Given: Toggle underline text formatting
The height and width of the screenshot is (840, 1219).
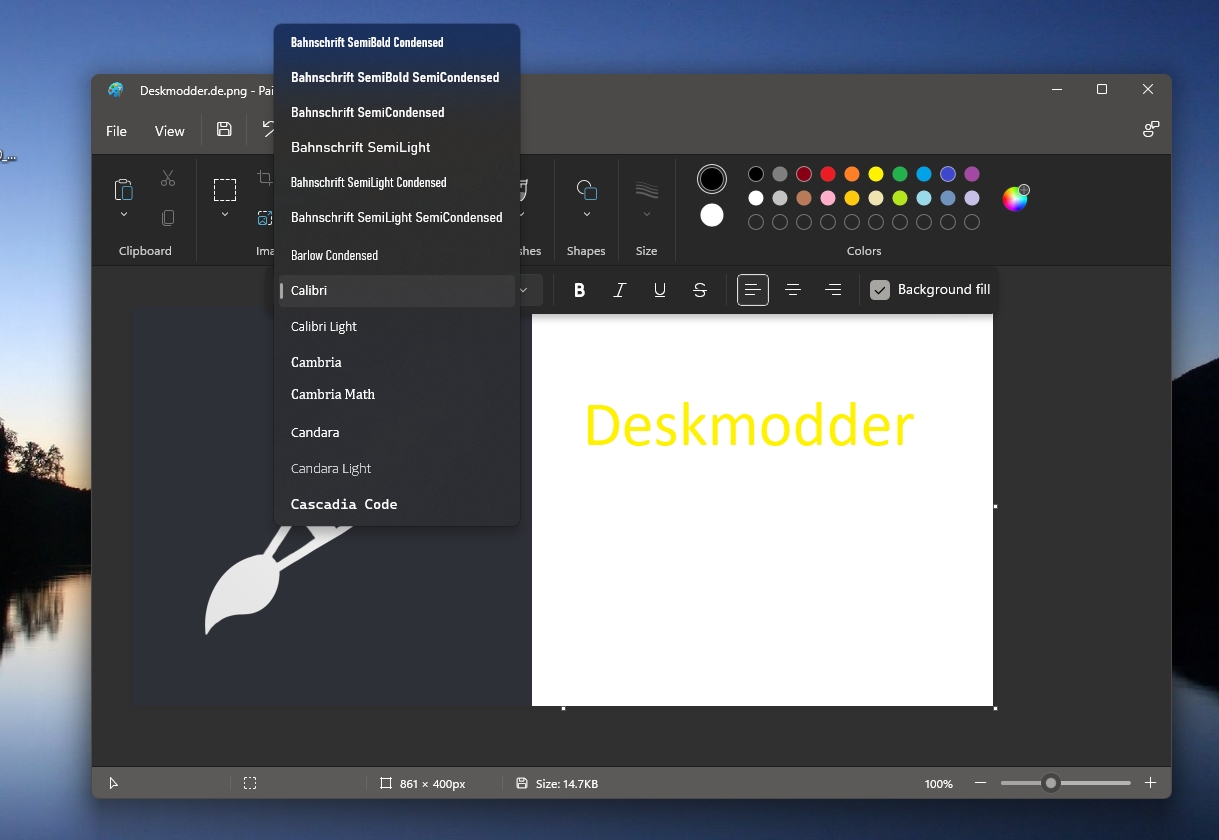Looking at the screenshot, I should click(659, 290).
